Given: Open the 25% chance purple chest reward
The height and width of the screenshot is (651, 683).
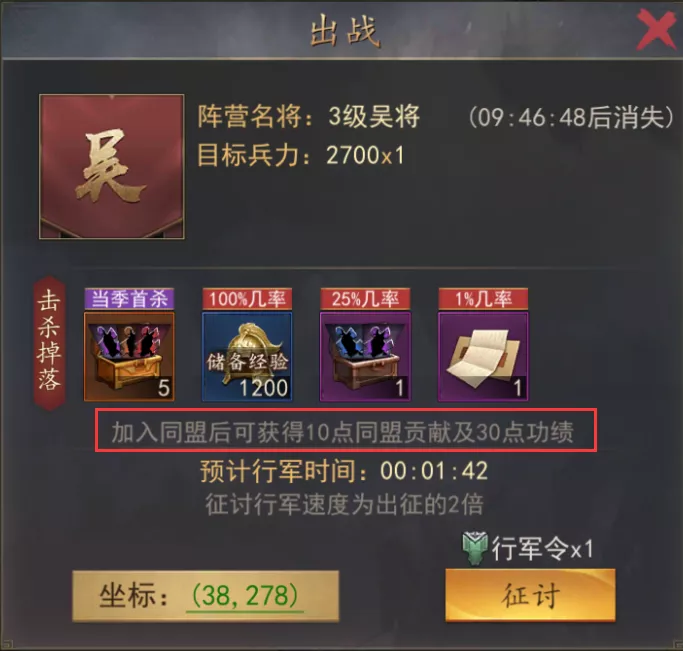Looking at the screenshot, I should [365, 356].
